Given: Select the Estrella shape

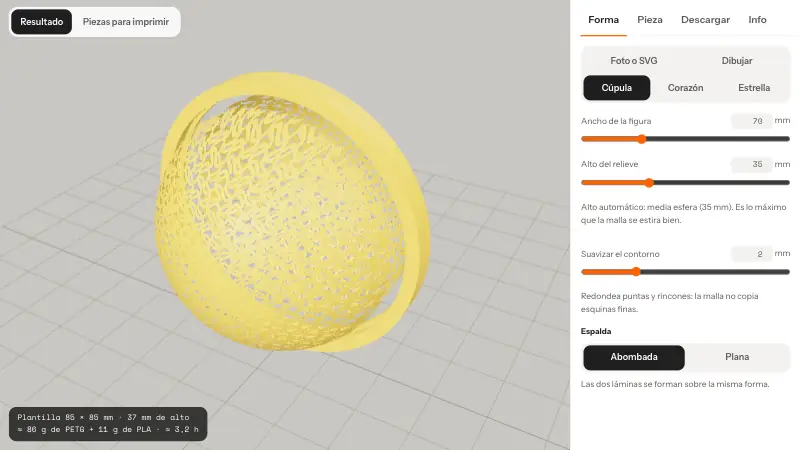Looking at the screenshot, I should pyautogui.click(x=754, y=88).
